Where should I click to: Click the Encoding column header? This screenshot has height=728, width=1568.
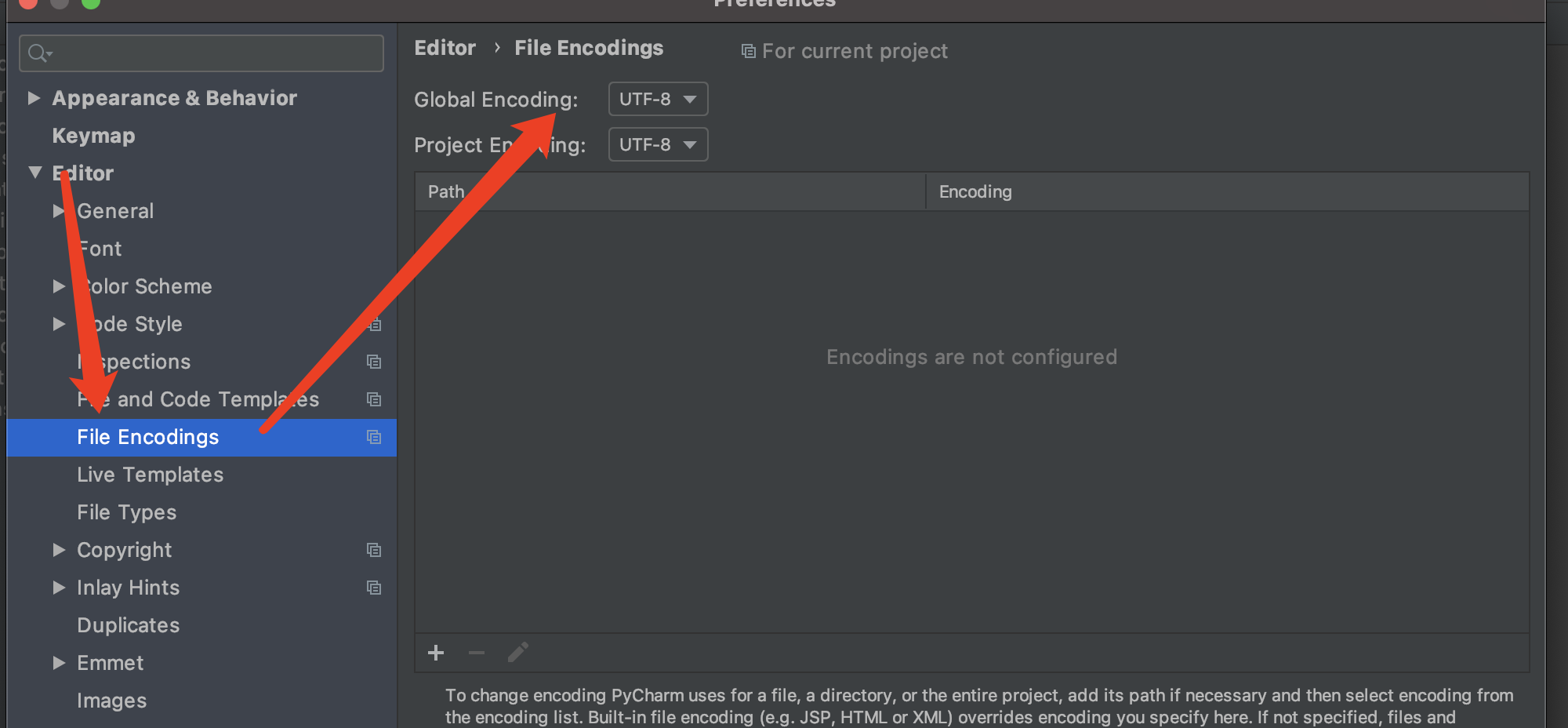coord(975,191)
